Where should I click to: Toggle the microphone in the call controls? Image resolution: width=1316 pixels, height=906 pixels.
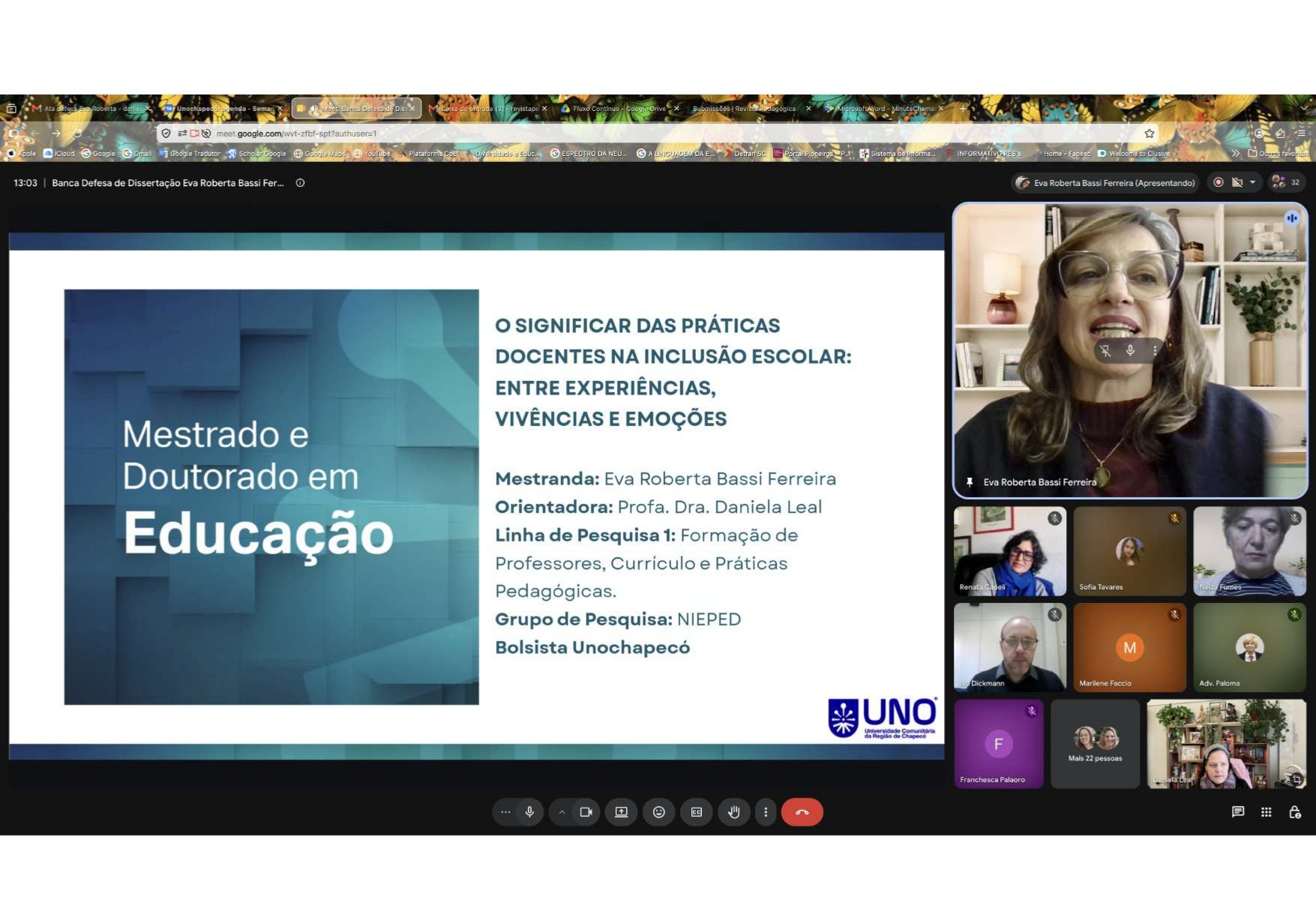[x=529, y=811]
